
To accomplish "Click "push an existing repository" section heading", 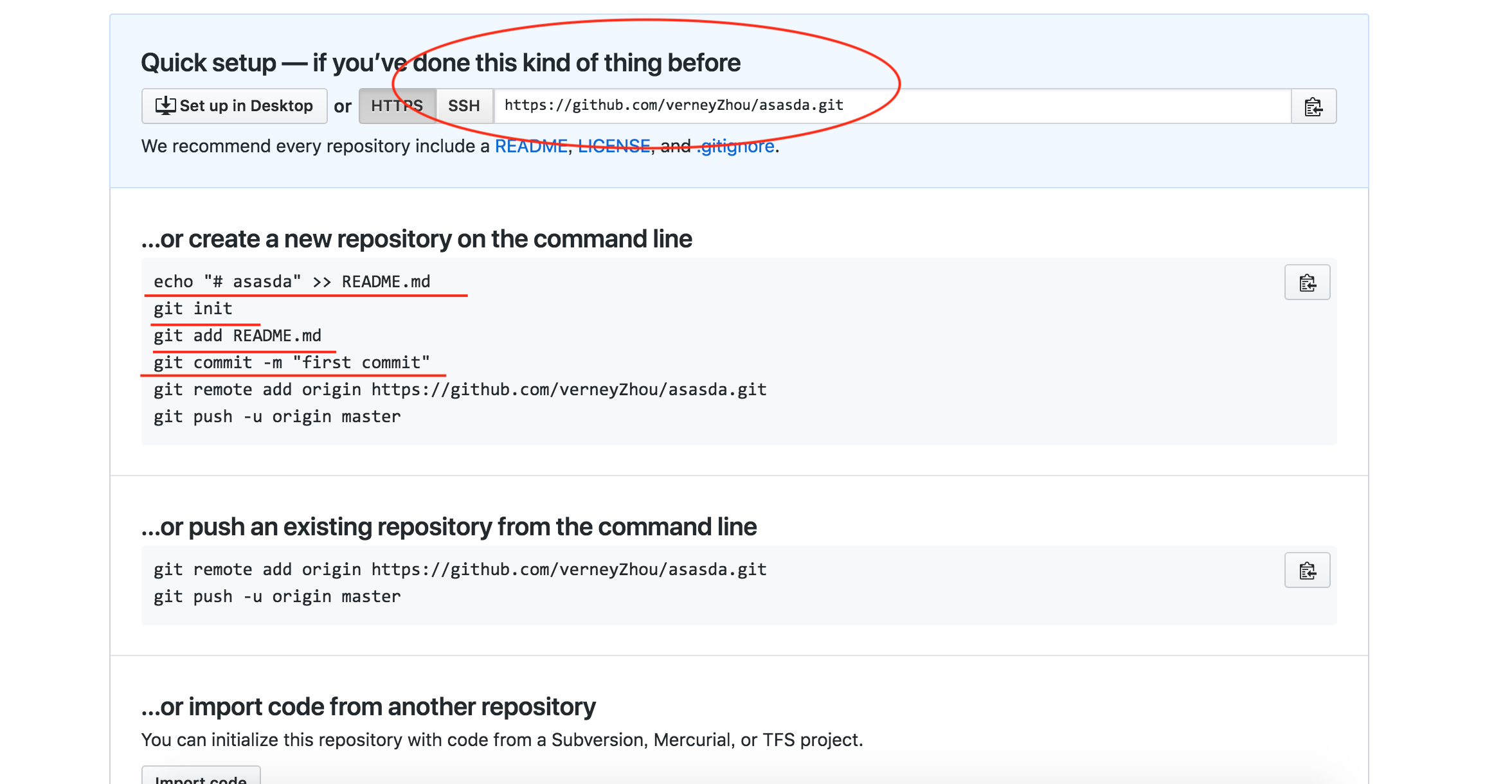I will pyautogui.click(x=449, y=527).
